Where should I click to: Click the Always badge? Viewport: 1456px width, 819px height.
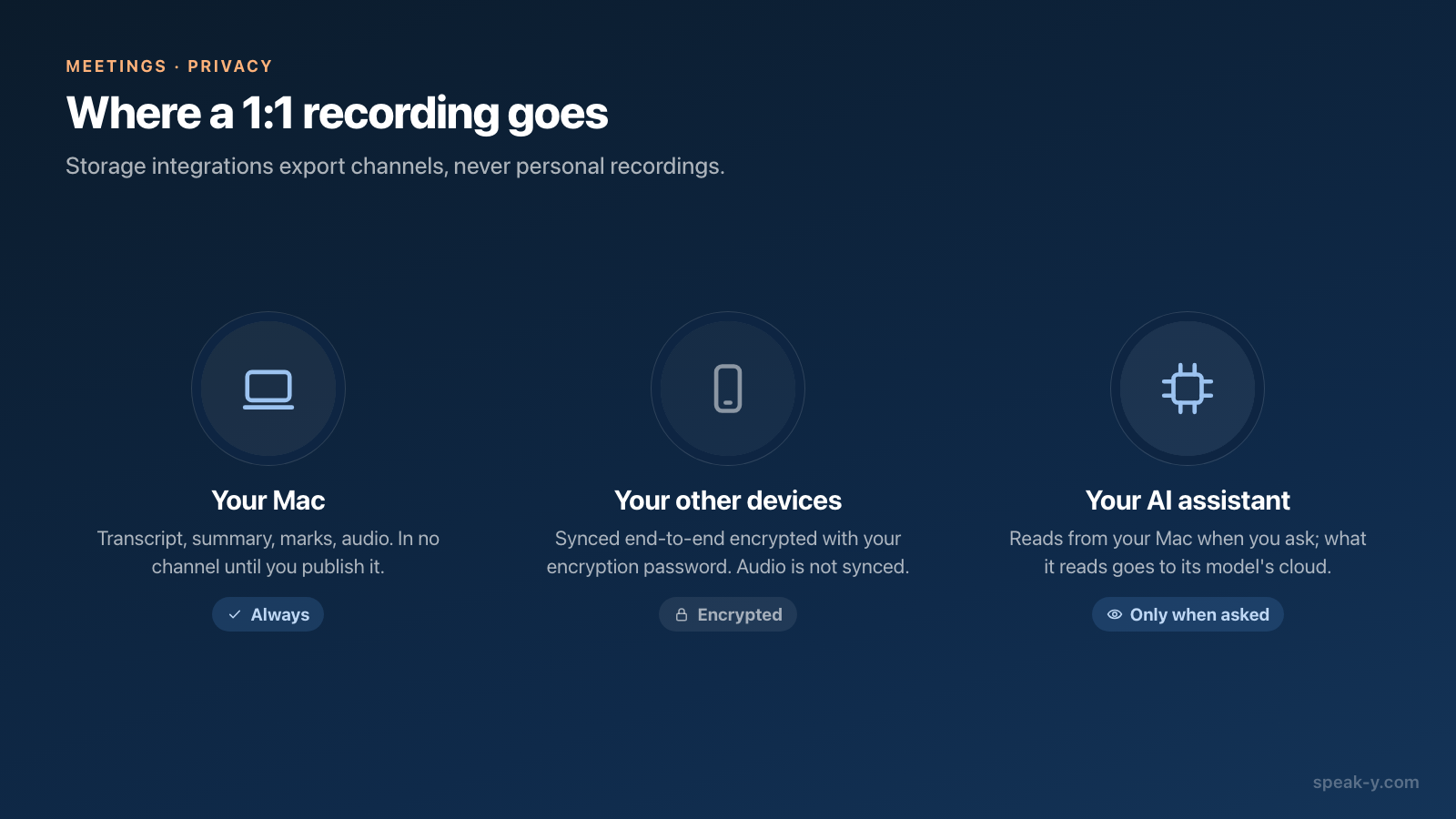268,614
